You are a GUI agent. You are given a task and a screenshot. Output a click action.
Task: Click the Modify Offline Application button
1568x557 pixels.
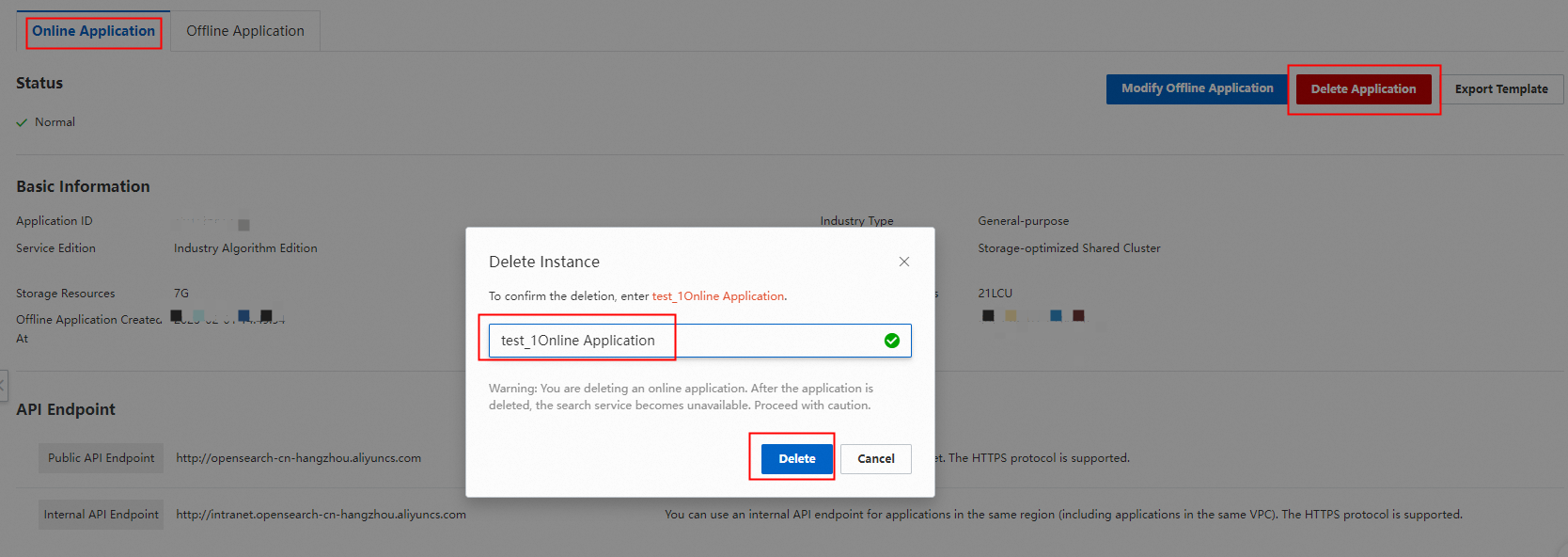[x=1197, y=88]
